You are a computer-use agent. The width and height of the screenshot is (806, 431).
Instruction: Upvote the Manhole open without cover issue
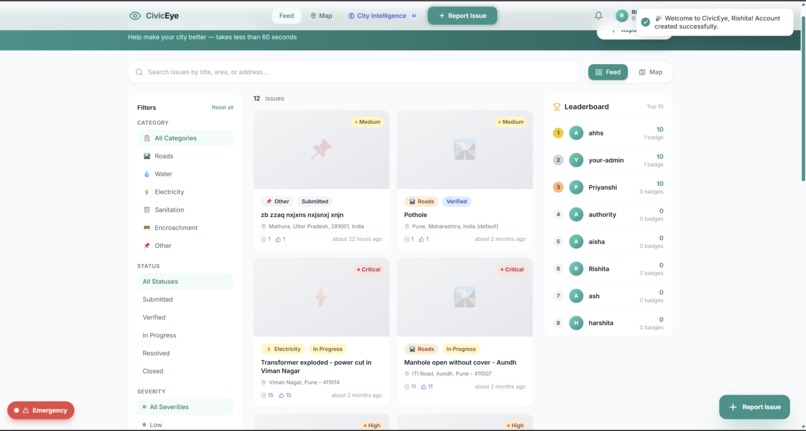click(x=424, y=387)
